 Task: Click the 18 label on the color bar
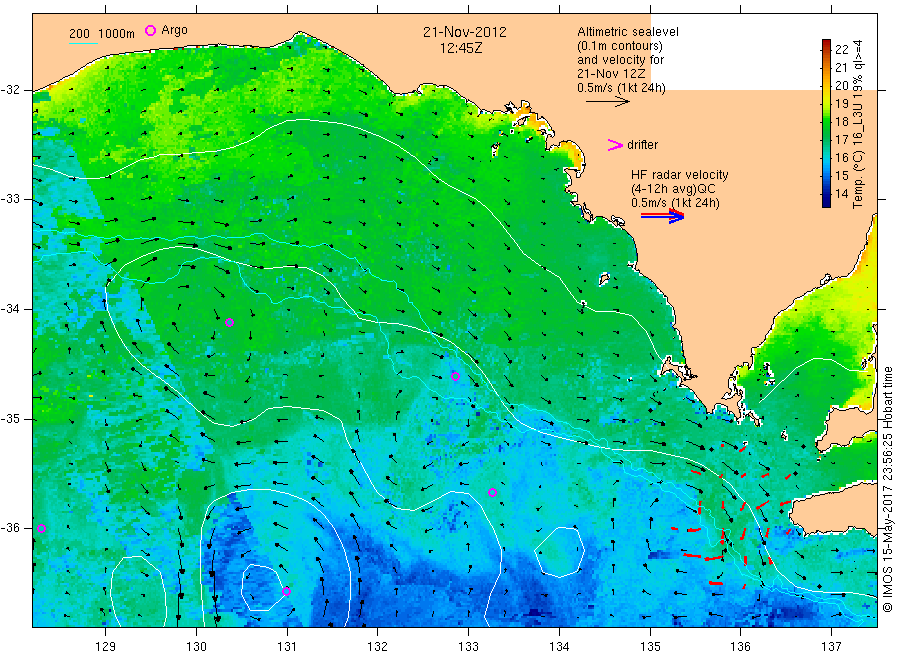tap(841, 122)
